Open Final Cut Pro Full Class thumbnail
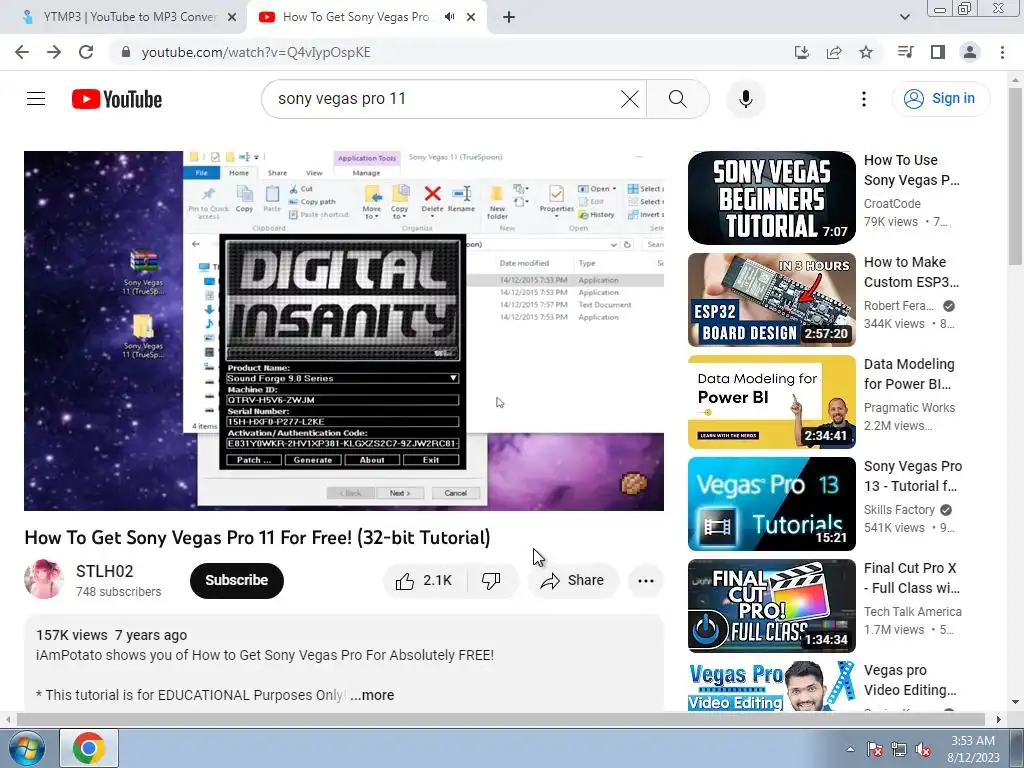Image resolution: width=1024 pixels, height=768 pixels. [x=771, y=605]
